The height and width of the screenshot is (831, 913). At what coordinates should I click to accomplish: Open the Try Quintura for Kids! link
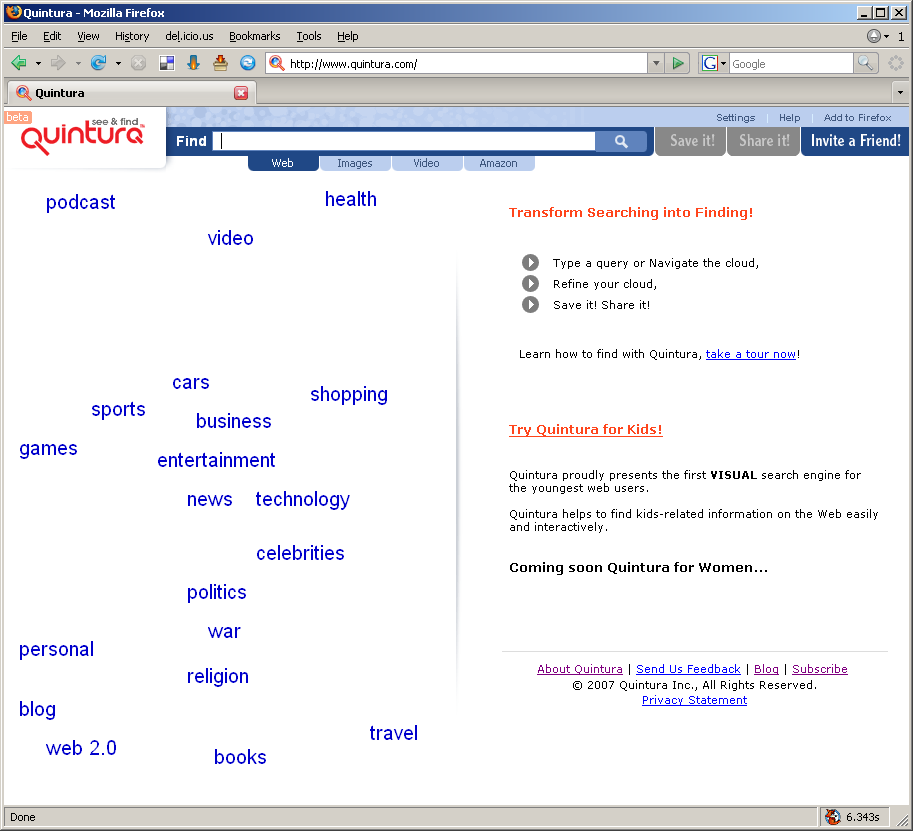tap(585, 430)
